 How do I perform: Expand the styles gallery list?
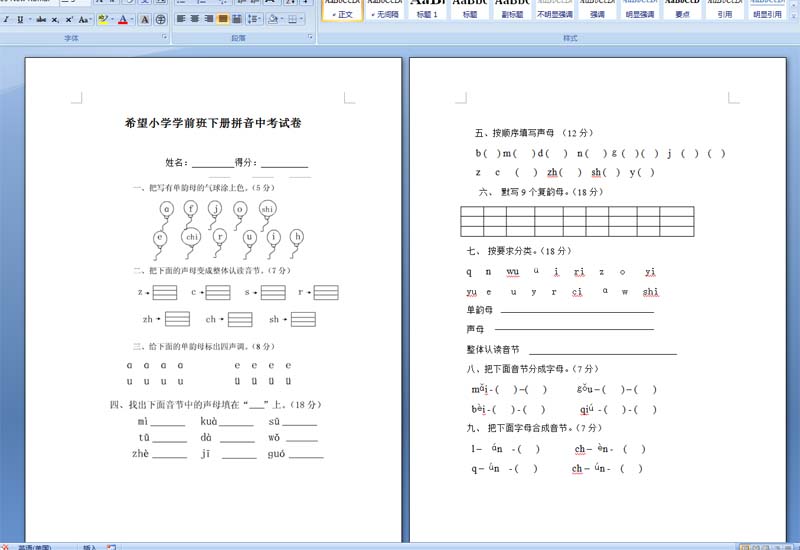[x=793, y=16]
